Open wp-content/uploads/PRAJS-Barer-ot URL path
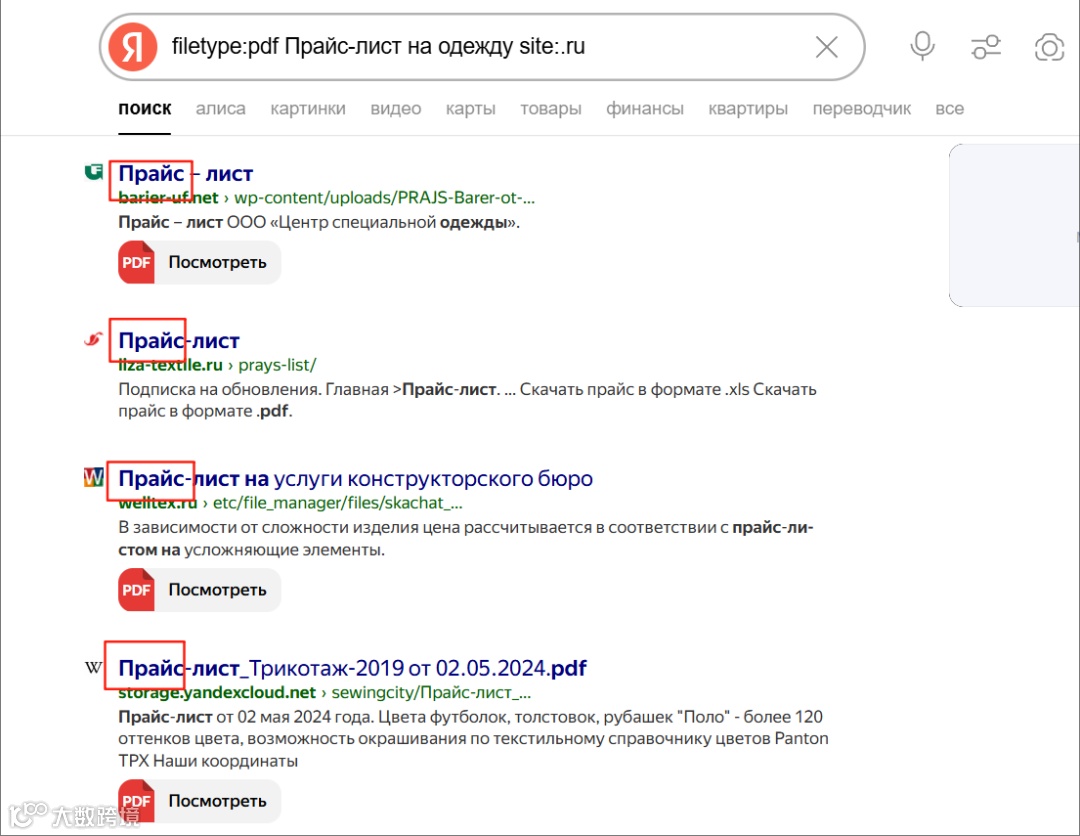 pyautogui.click(x=384, y=198)
